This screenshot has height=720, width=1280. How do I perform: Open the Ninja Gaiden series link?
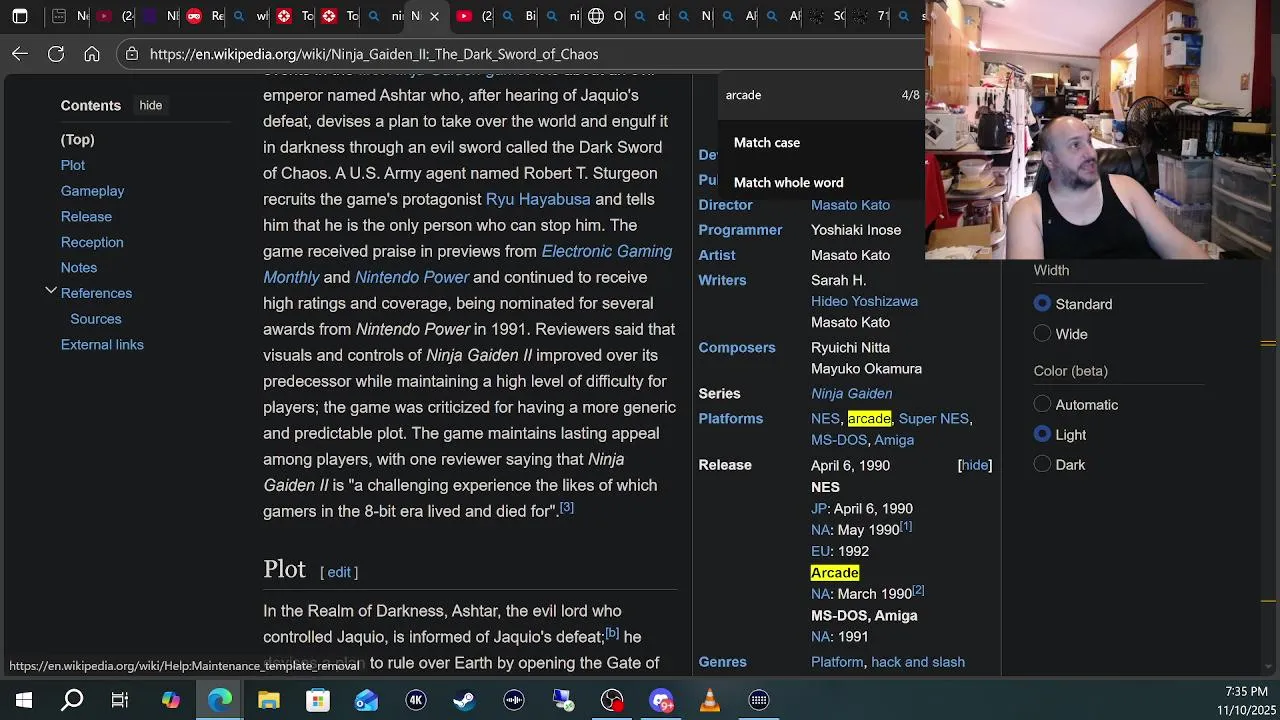pyautogui.click(x=851, y=394)
